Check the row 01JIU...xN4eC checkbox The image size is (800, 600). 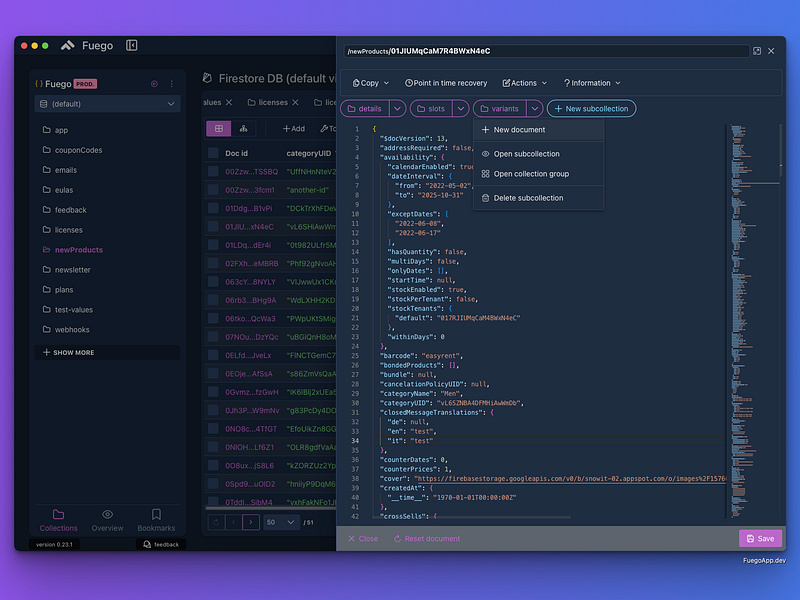point(213,227)
